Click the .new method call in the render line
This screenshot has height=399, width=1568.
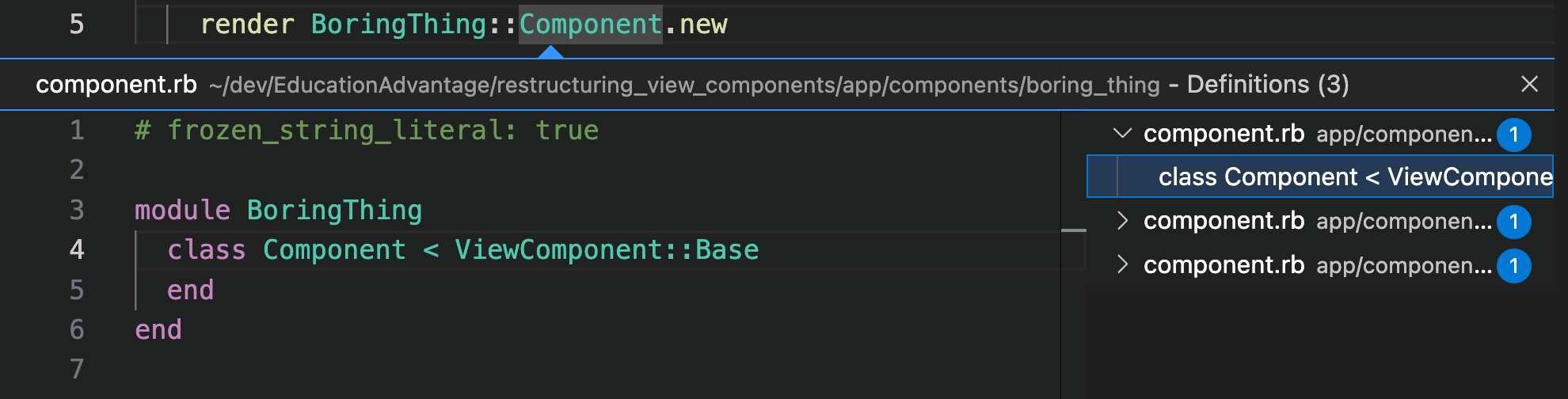pyautogui.click(x=695, y=25)
